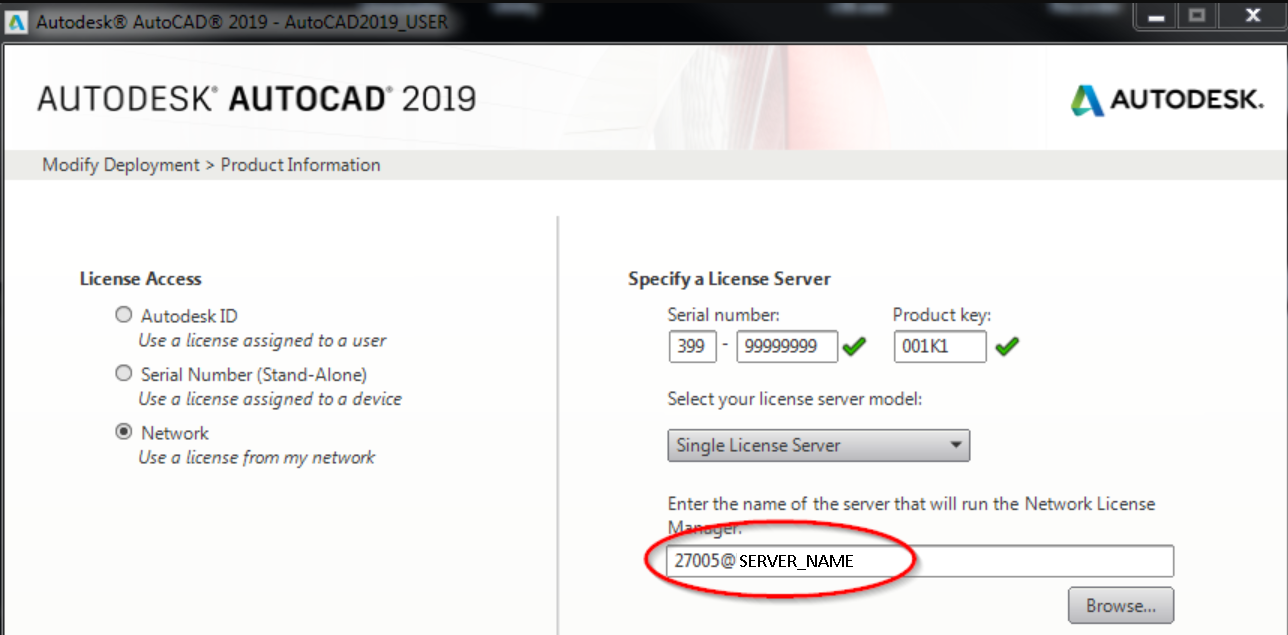Click the green checkmark beside the product key
This screenshot has height=635, width=1288.
[1007, 346]
